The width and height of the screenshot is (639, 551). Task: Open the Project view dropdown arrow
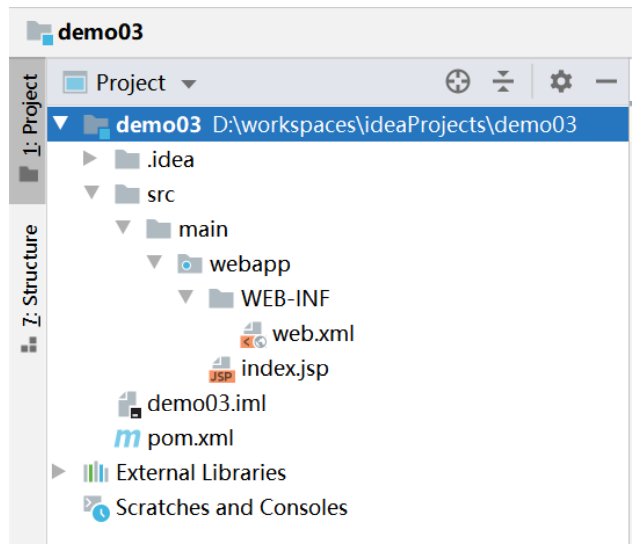[x=189, y=84]
